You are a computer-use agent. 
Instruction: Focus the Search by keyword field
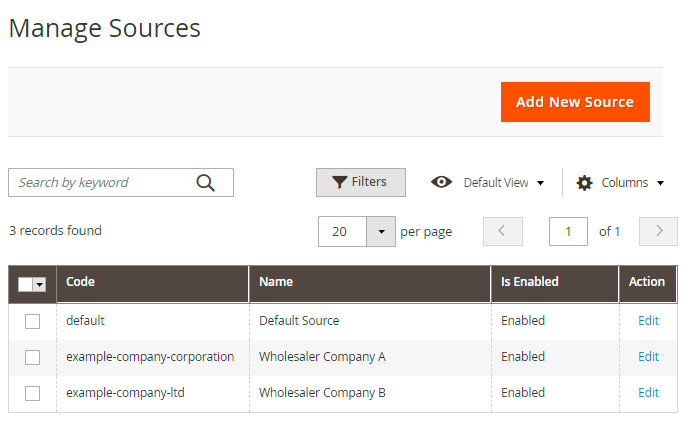pyautogui.click(x=100, y=182)
